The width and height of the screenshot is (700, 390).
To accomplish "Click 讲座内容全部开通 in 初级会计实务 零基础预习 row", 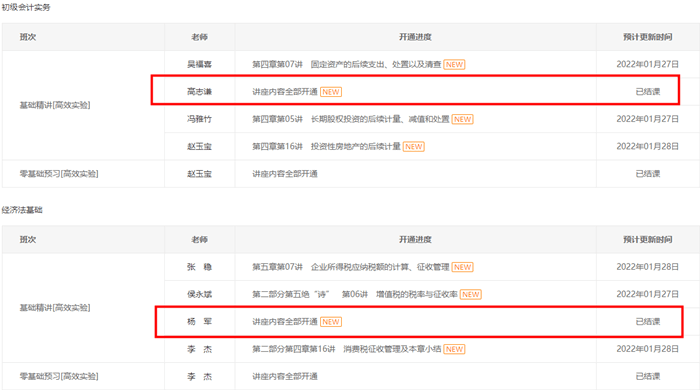I will (285, 174).
